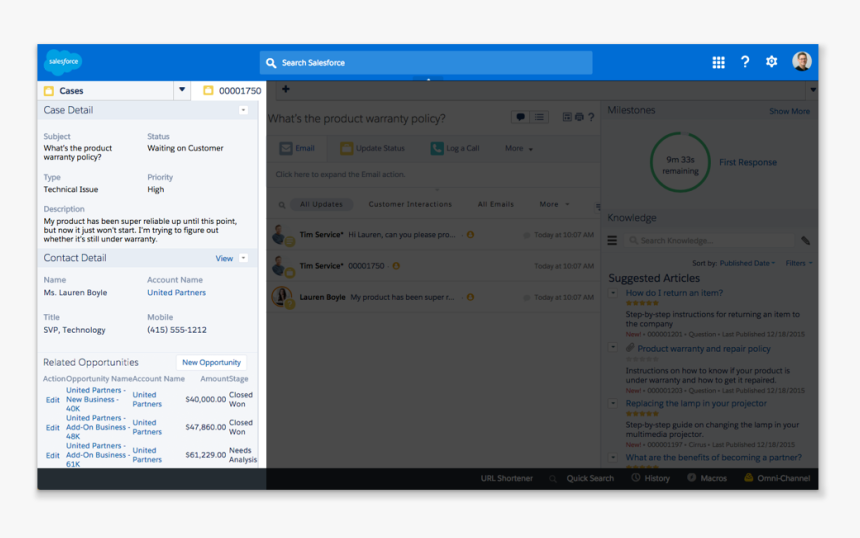The height and width of the screenshot is (538, 860).
Task: Click here to expand the Email action
Action: 340,174
